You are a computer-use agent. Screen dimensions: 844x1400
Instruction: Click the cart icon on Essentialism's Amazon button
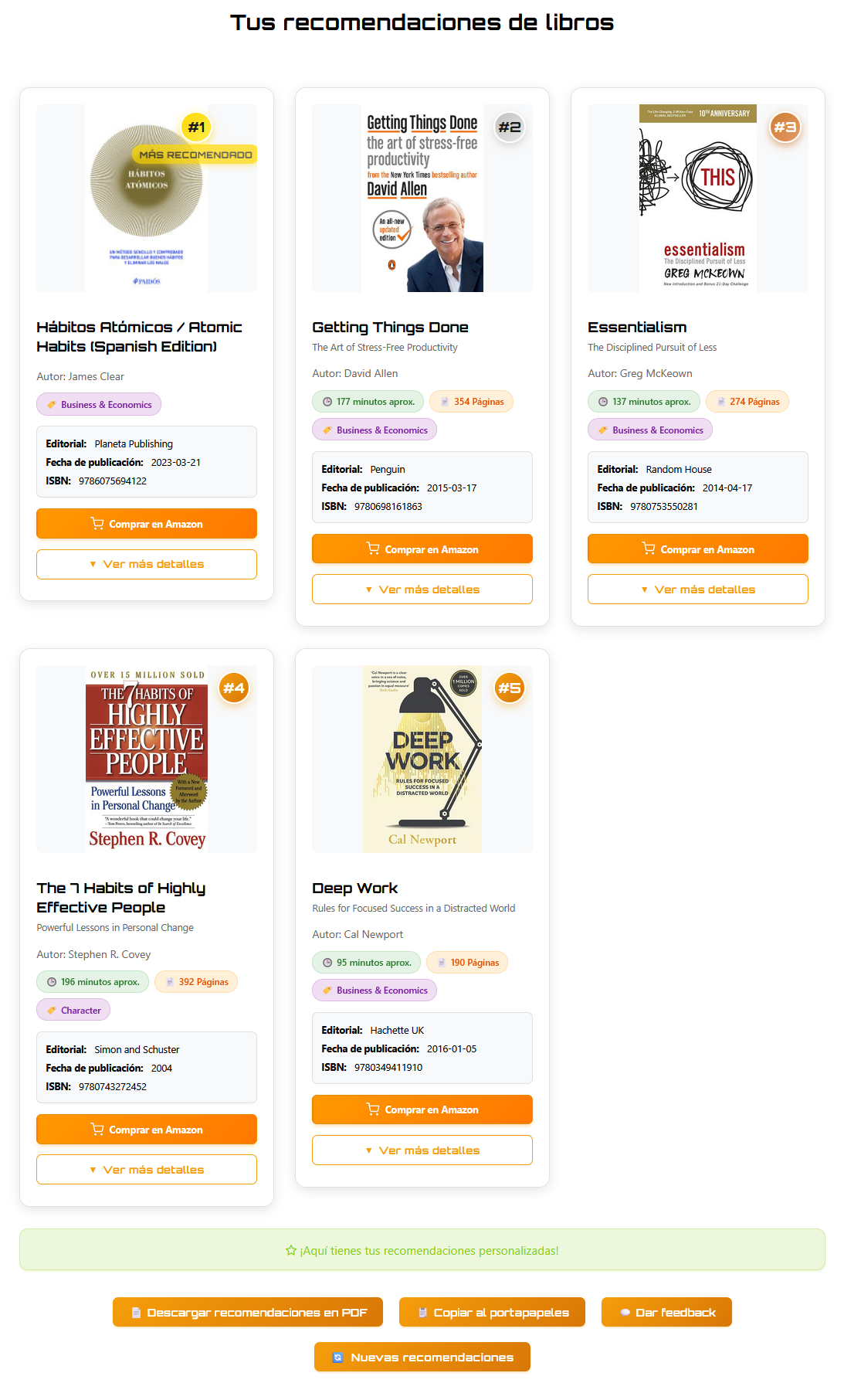648,549
